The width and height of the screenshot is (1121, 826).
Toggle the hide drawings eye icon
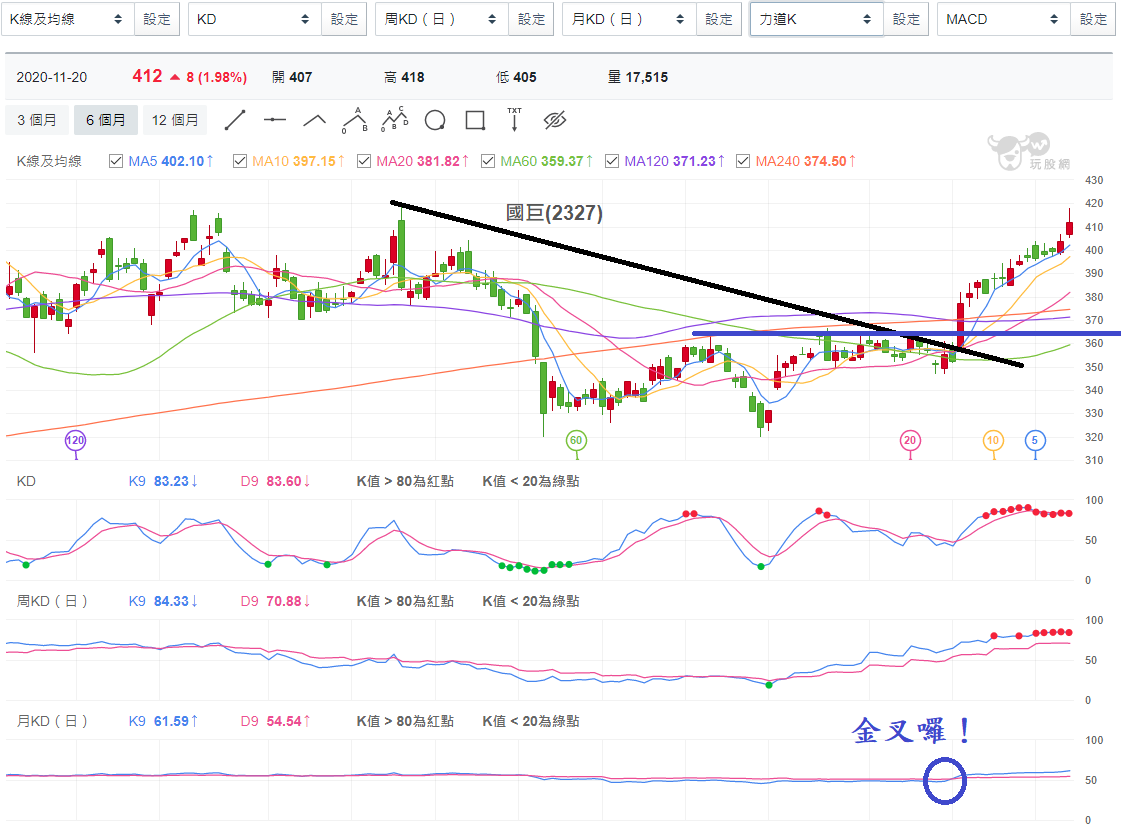tap(555, 120)
